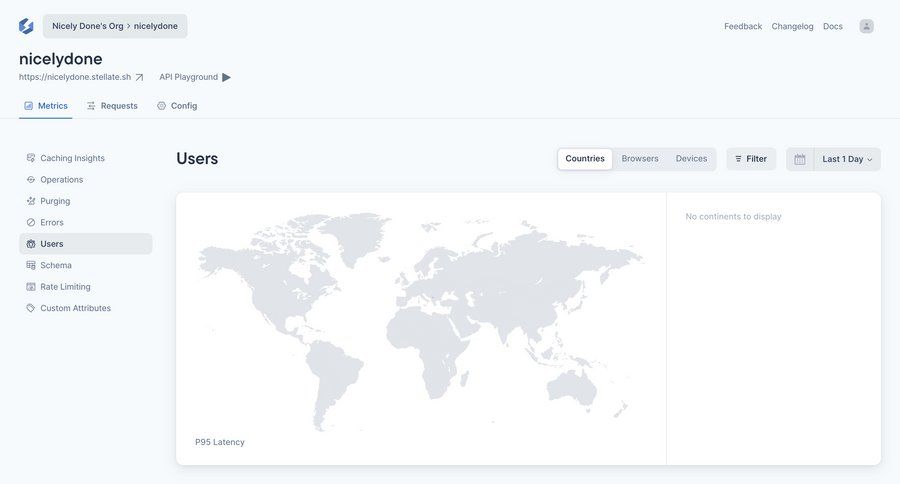Image resolution: width=900 pixels, height=484 pixels.
Task: Click the Schema sidebar icon
Action: 31,265
